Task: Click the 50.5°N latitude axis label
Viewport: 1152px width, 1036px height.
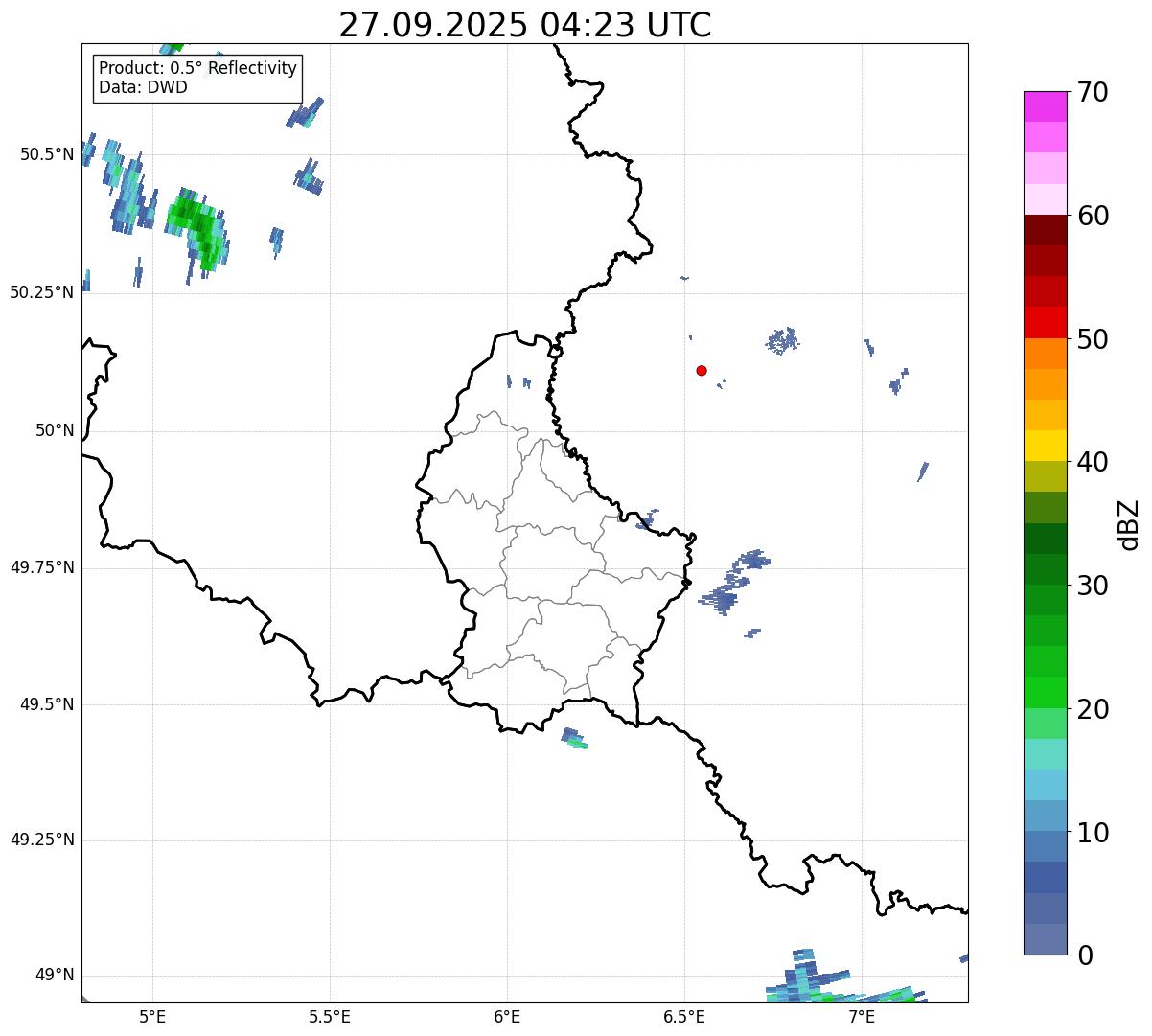Action: tap(46, 154)
